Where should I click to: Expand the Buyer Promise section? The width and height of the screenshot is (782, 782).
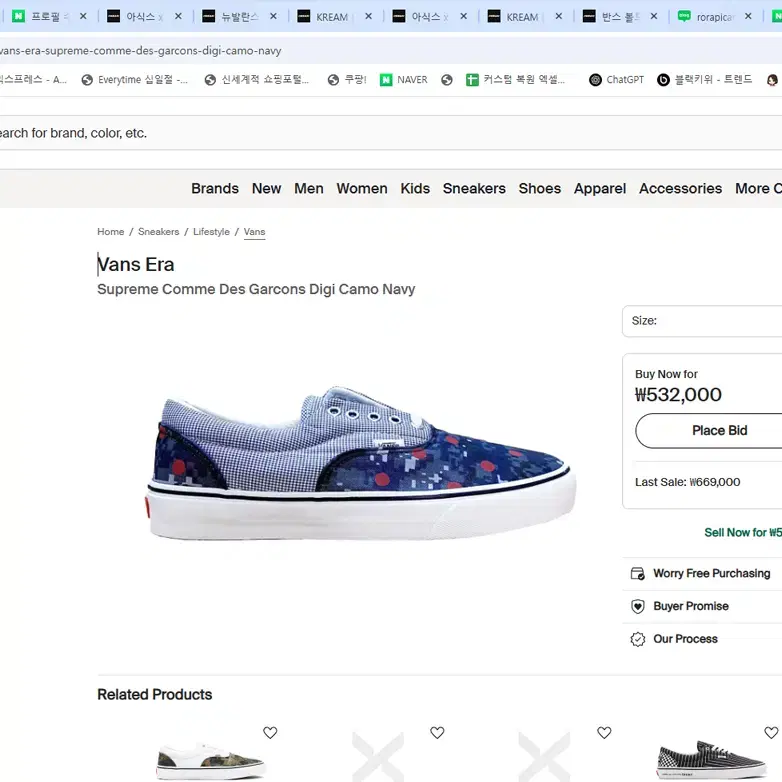(691, 607)
